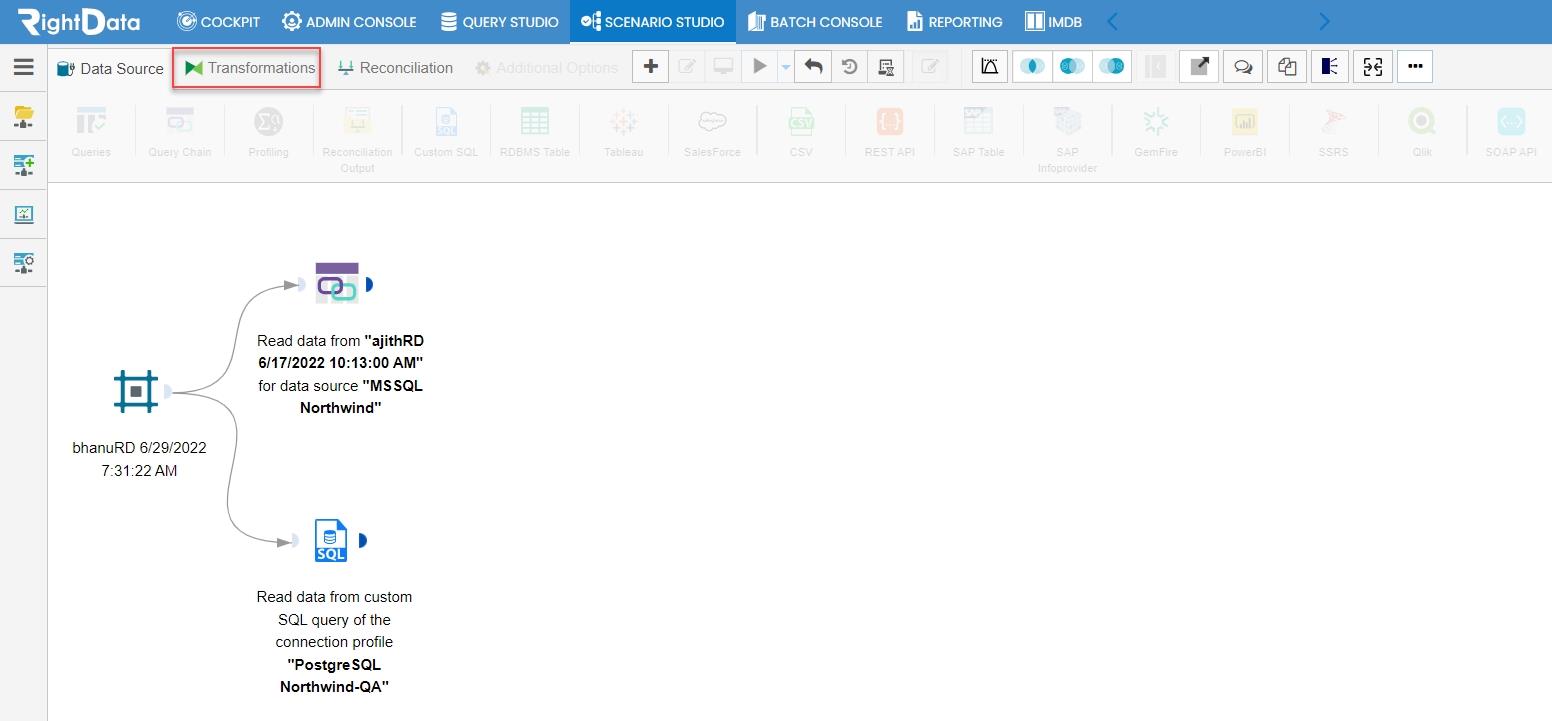Go to Query Studio in top navigation
Image resolution: width=1552 pixels, height=721 pixels.
tap(499, 22)
